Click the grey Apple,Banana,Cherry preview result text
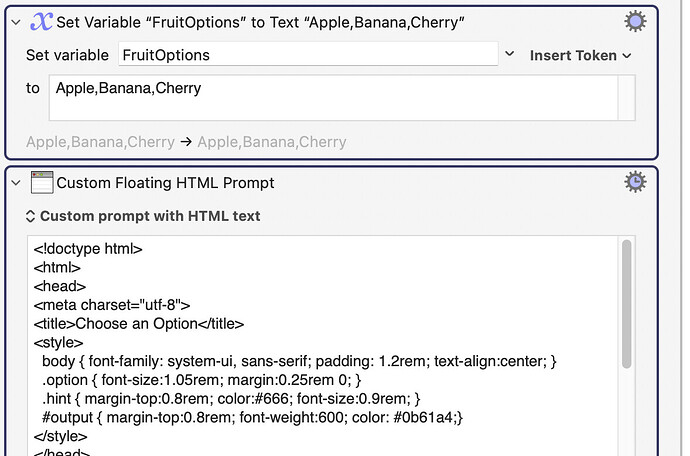Viewport: 690px width, 456px height. [x=271, y=142]
